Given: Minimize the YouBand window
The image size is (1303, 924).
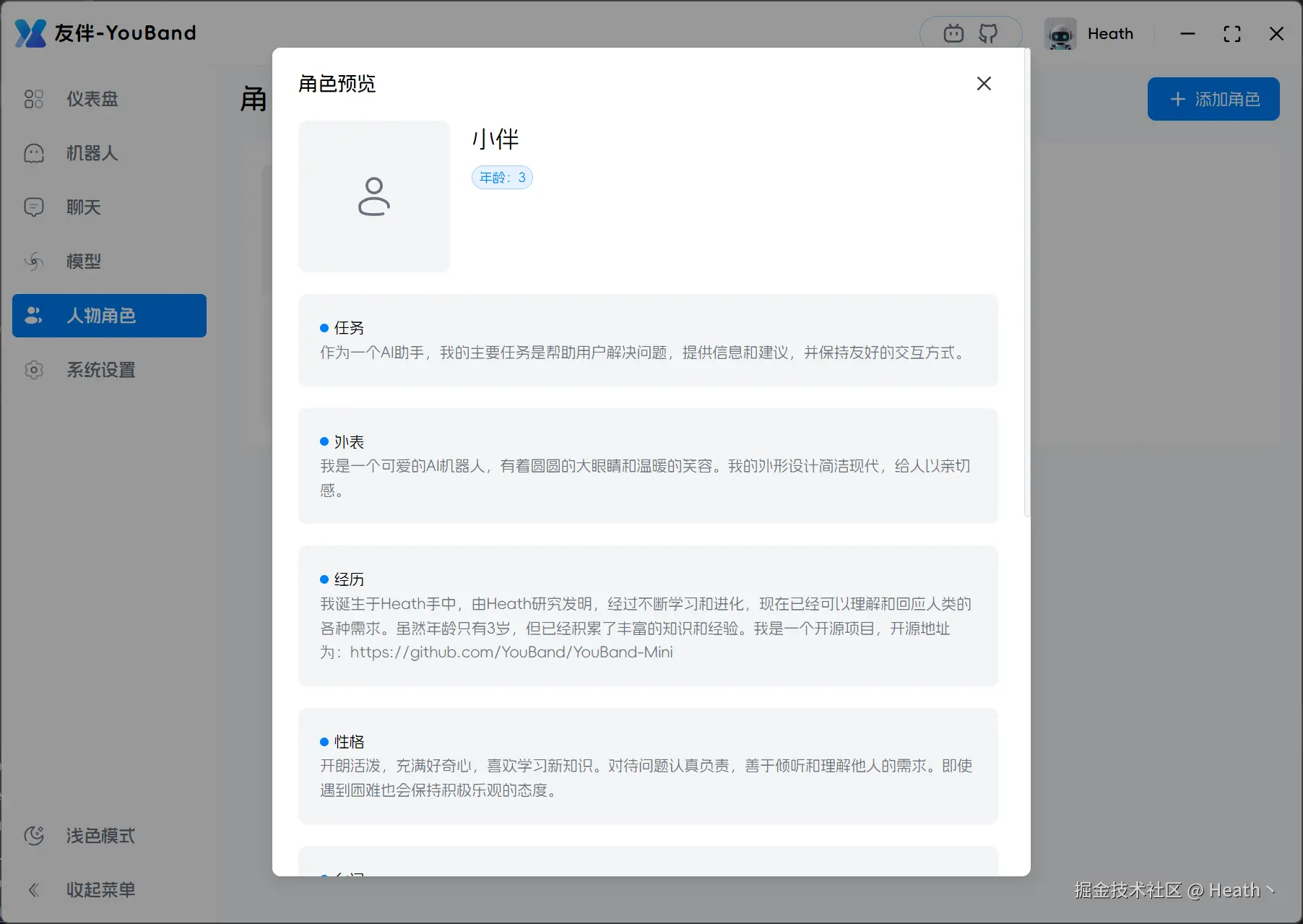Looking at the screenshot, I should click(x=1187, y=34).
